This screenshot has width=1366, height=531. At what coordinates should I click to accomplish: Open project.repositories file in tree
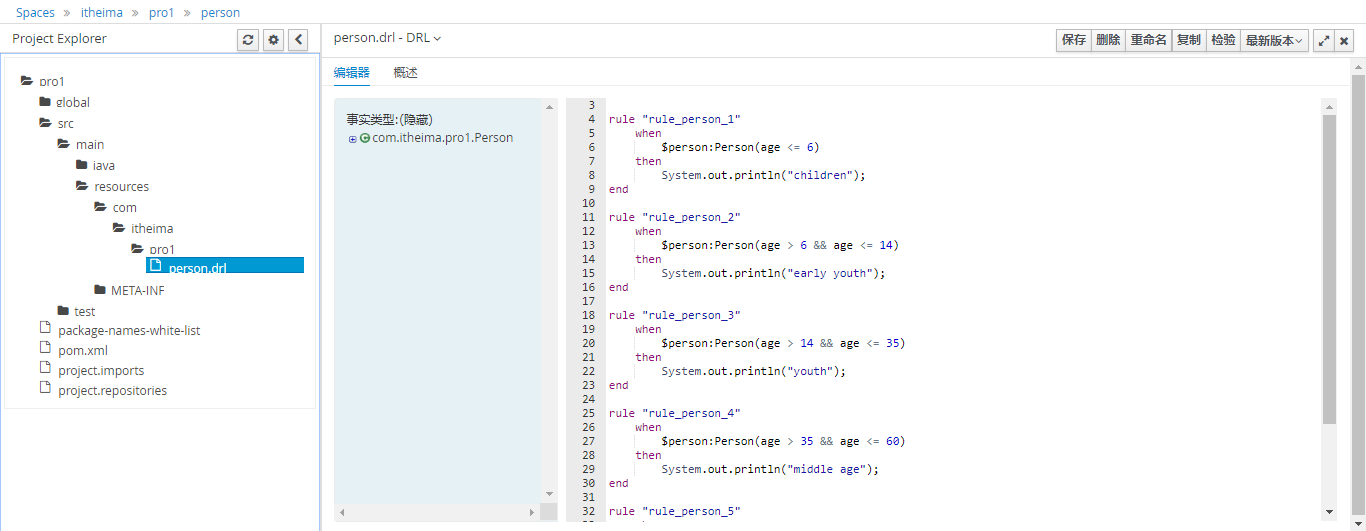pos(112,391)
